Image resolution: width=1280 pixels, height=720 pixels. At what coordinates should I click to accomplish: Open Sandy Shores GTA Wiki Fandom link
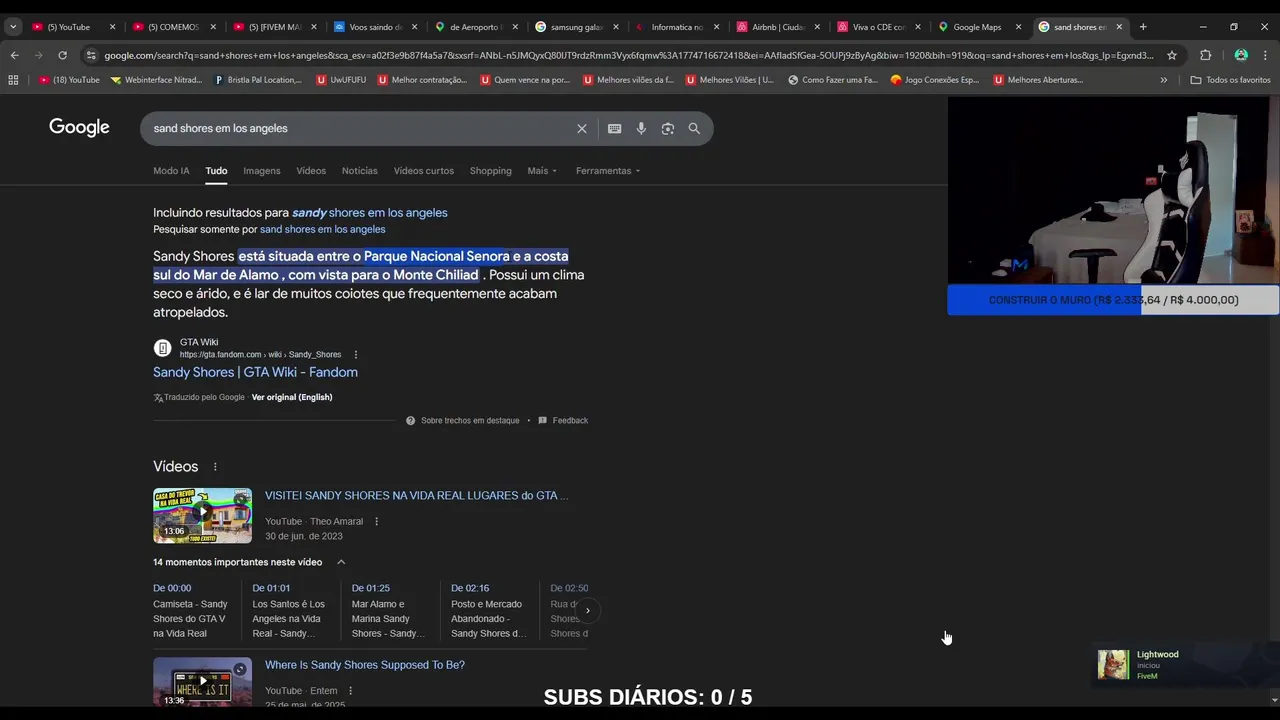[x=255, y=372]
